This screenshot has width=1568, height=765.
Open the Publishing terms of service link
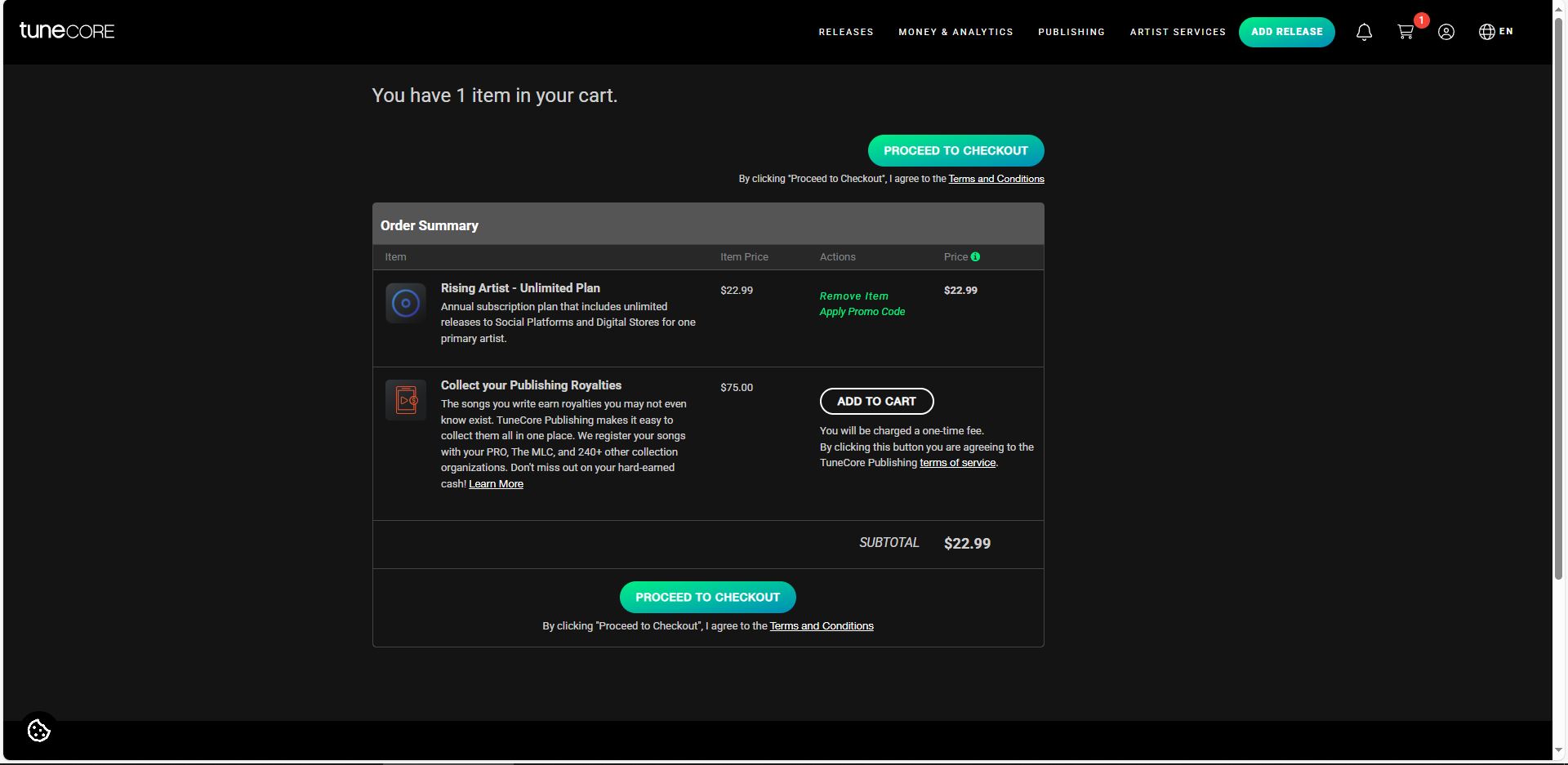click(x=958, y=463)
